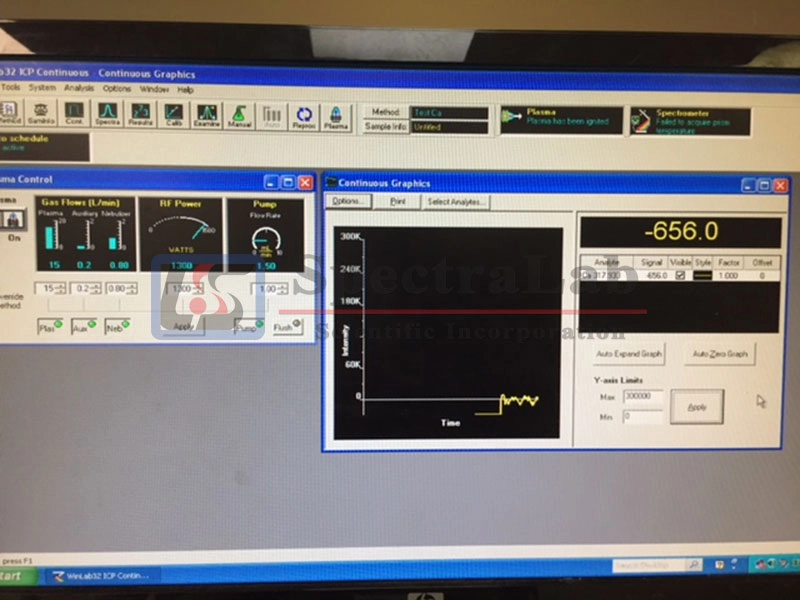Click the Reproc toolbar icon
The height and width of the screenshot is (600, 800).
coord(304,115)
